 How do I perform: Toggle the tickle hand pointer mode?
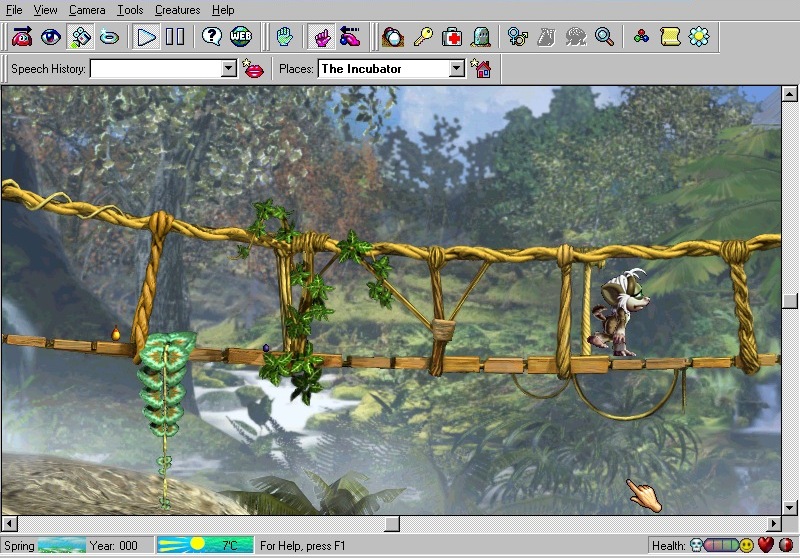[x=321, y=37]
